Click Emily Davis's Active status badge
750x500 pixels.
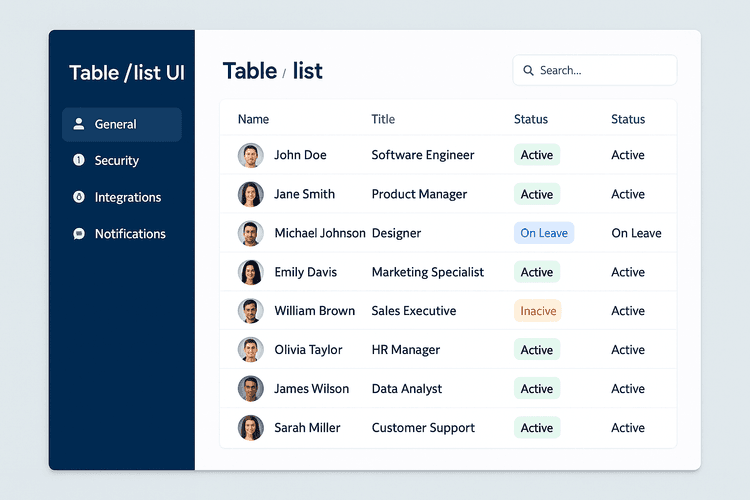(536, 272)
